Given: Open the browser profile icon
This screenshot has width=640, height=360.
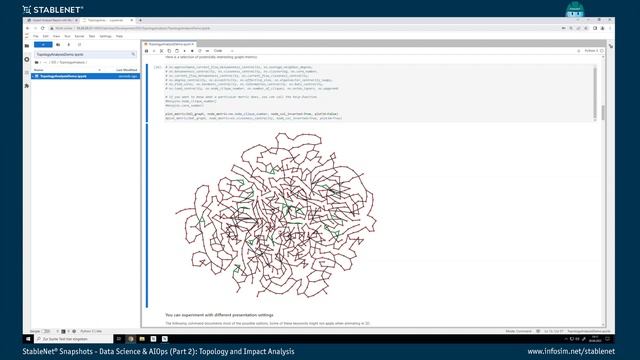Looking at the screenshot, I should [602, 28].
